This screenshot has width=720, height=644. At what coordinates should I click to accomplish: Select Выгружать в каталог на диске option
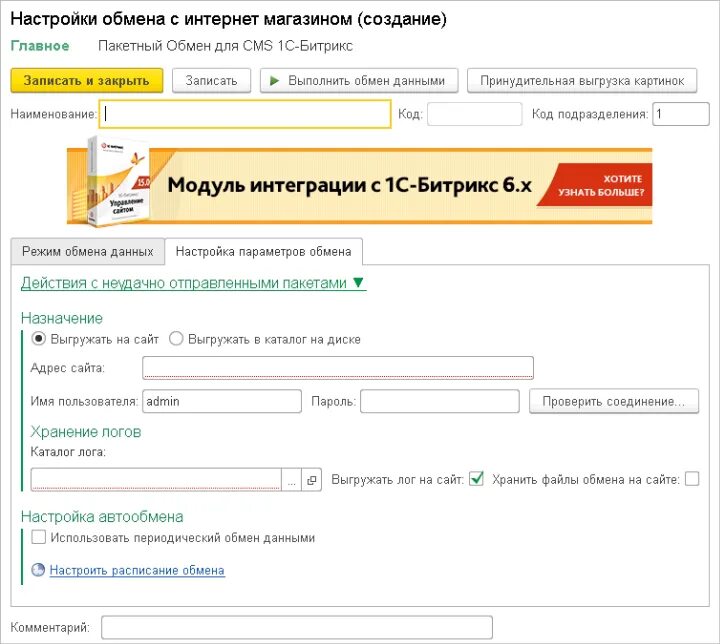(x=176, y=339)
